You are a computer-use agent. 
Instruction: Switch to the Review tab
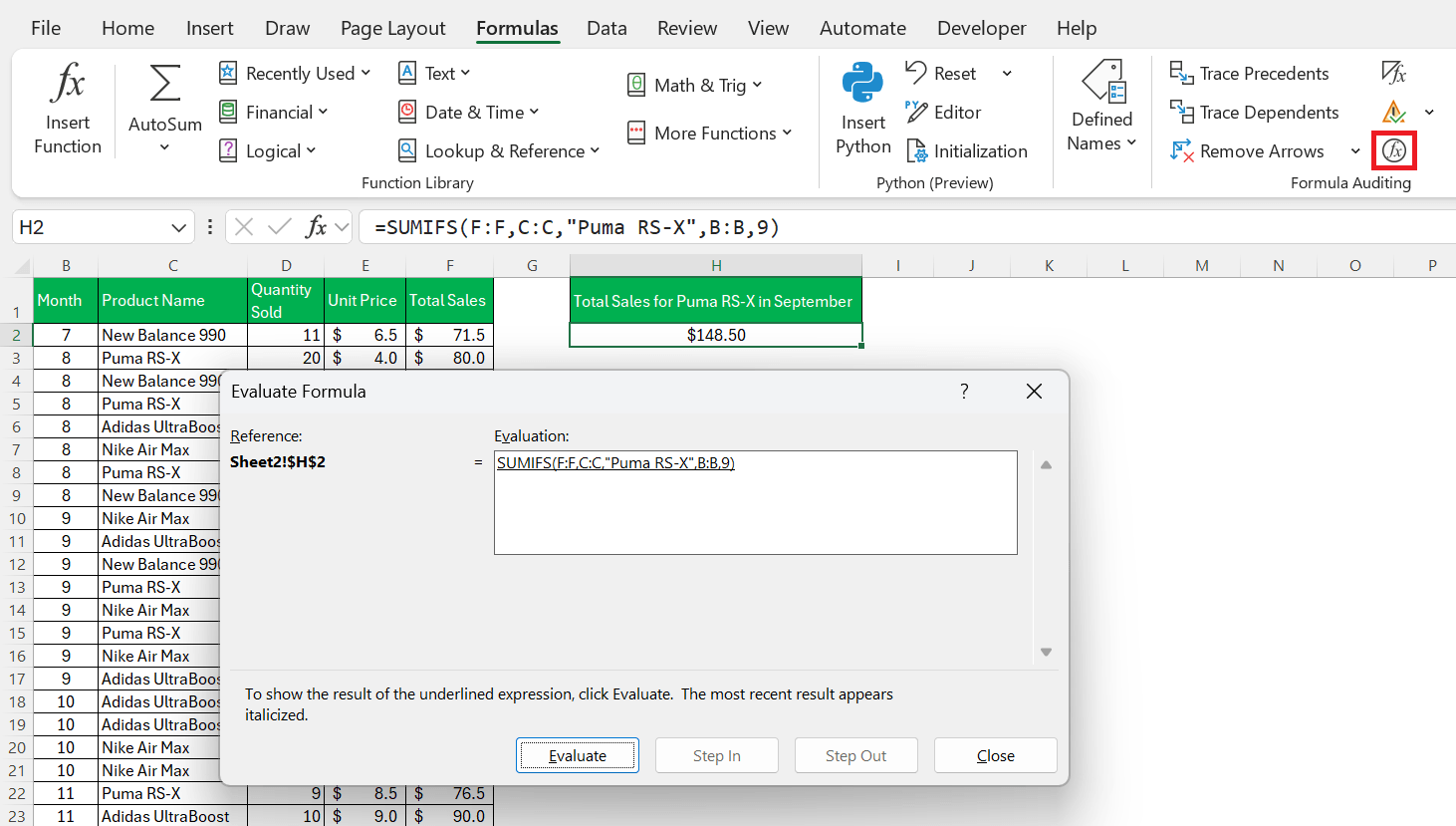click(687, 28)
